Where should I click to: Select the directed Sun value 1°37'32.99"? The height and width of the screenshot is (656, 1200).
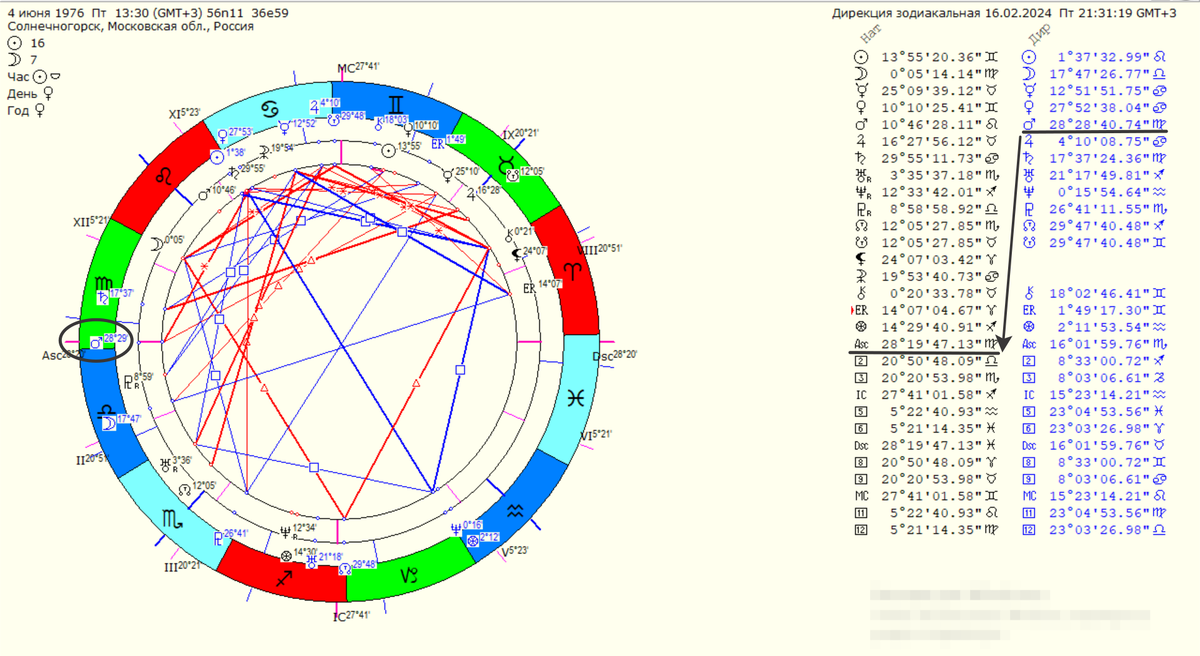click(x=1102, y=58)
